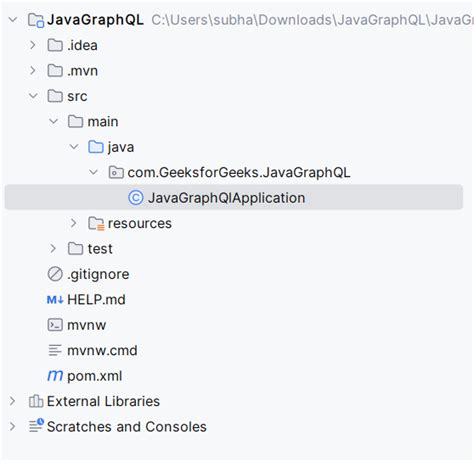474x462 pixels.
Task: Click the terminal script icon beside mvnw
Action: (55, 325)
